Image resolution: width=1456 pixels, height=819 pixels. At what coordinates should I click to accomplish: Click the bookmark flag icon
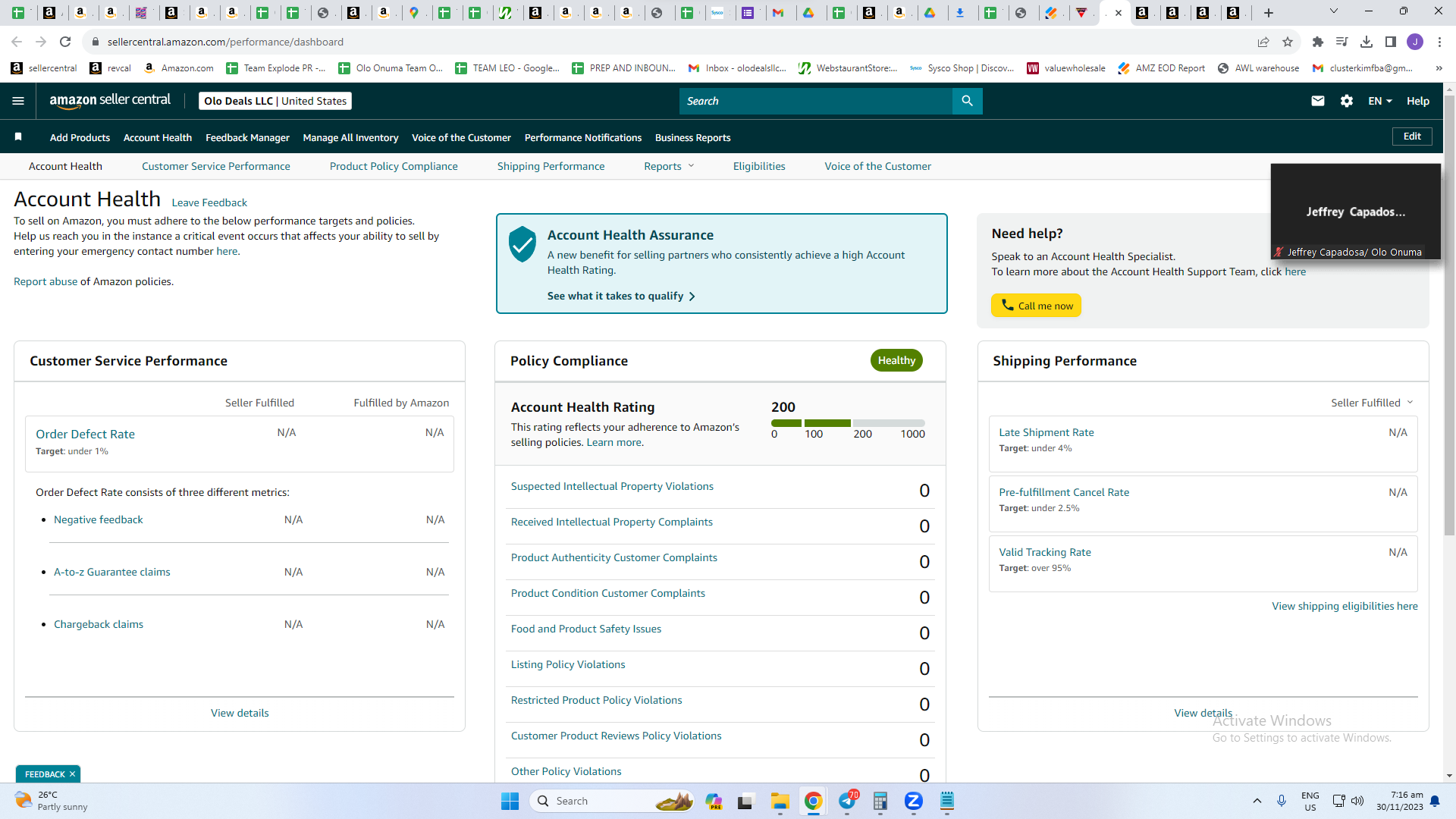pyautogui.click(x=18, y=136)
